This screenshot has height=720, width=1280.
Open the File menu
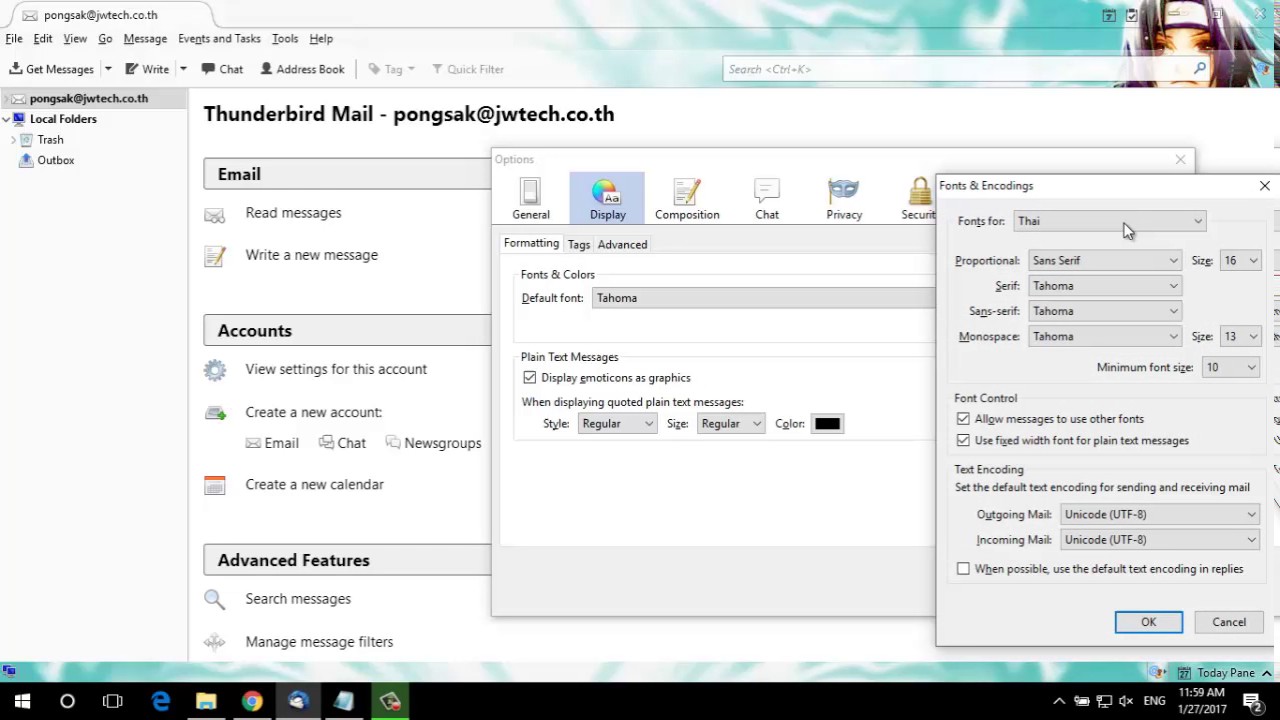point(14,38)
